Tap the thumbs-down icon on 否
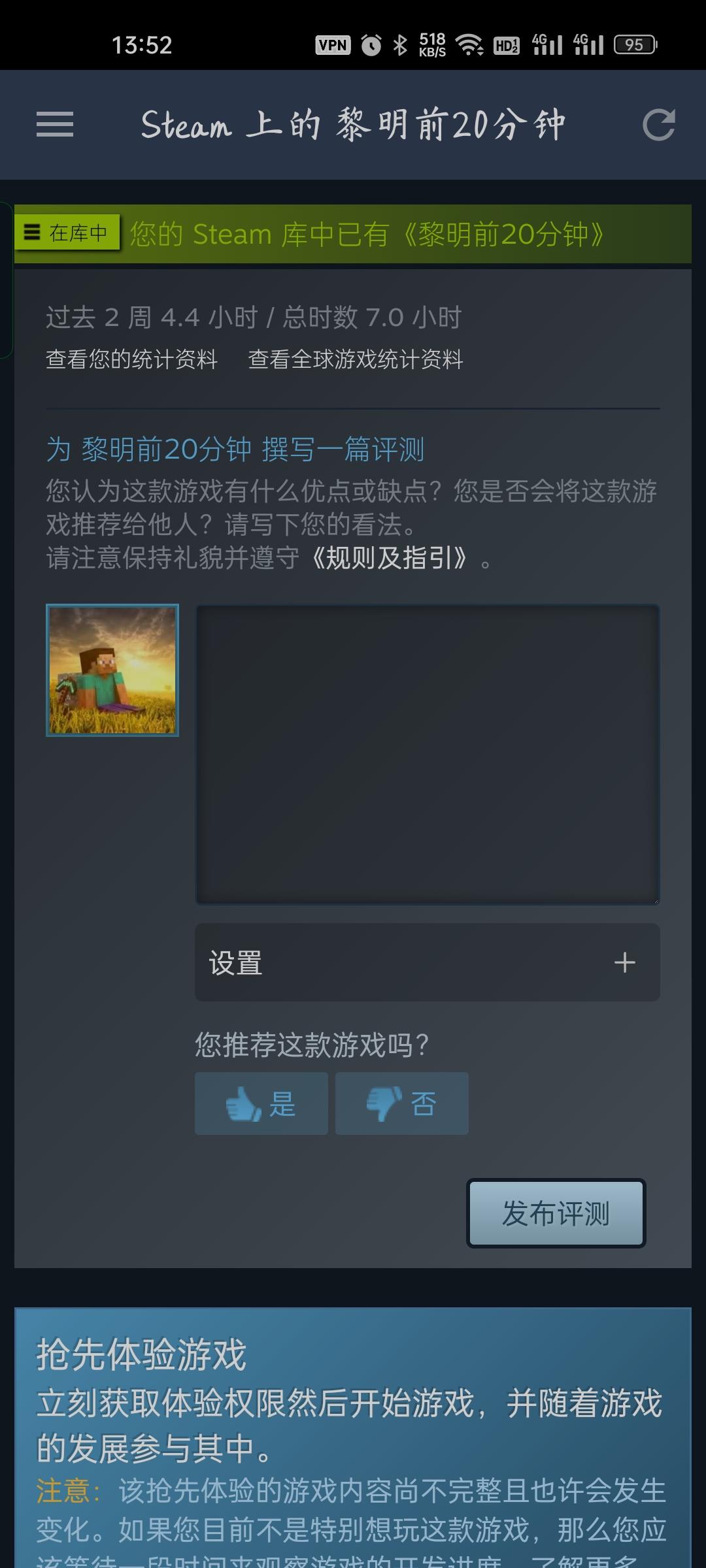Viewport: 706px width, 1568px height. tap(384, 1103)
